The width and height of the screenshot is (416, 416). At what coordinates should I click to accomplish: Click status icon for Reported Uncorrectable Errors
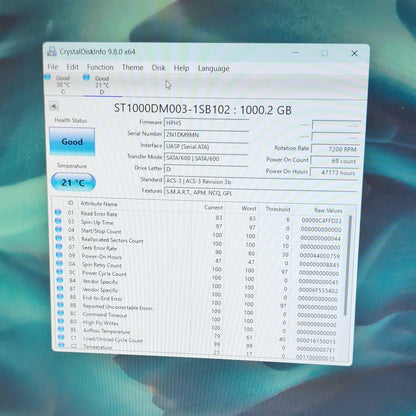coord(60,305)
